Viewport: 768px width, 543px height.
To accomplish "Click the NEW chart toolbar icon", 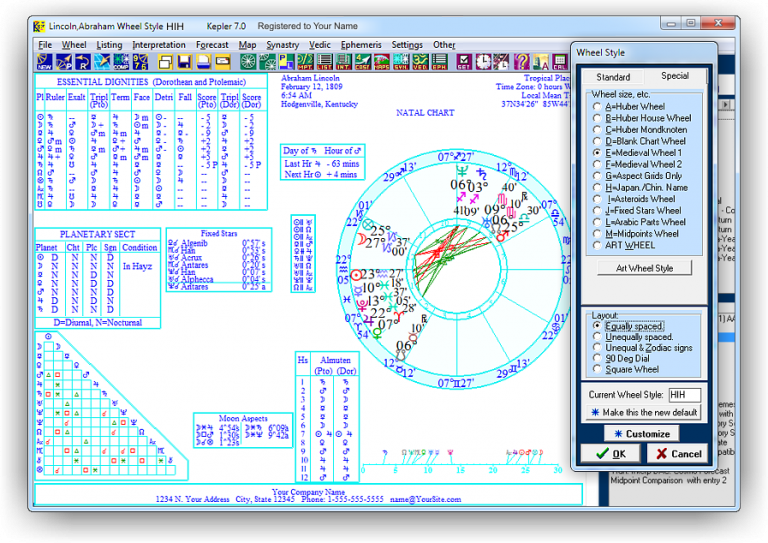I will click(x=43, y=62).
